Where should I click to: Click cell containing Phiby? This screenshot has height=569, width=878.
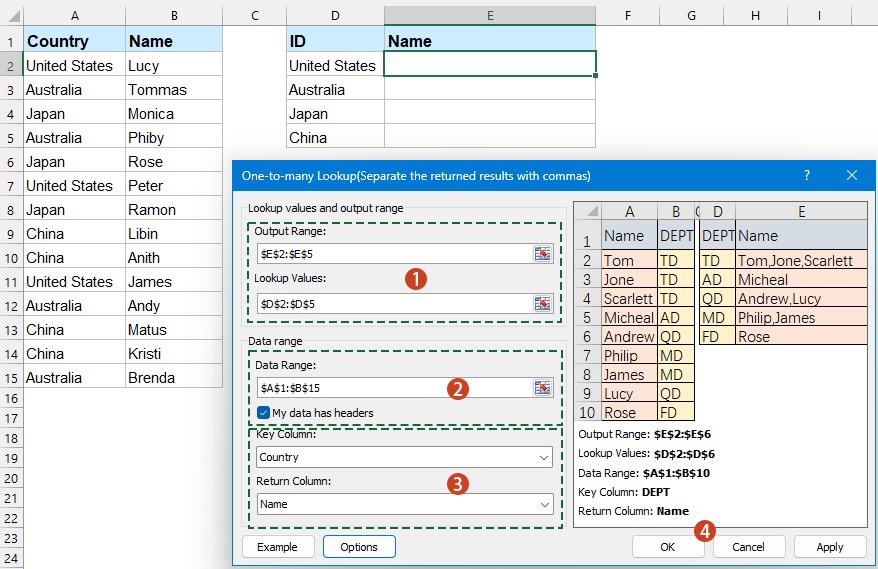click(x=174, y=138)
